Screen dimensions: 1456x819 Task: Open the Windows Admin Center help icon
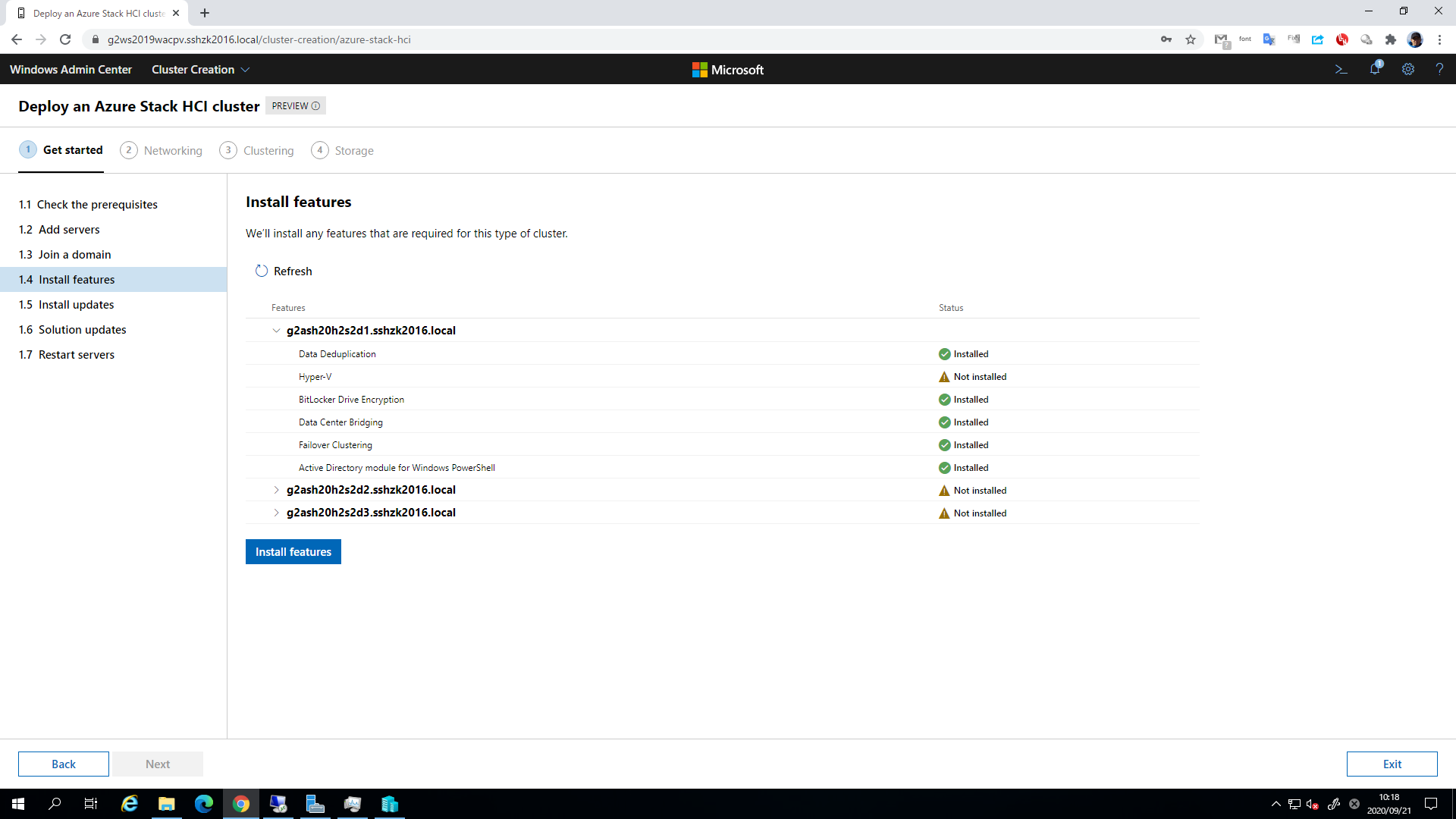click(1439, 69)
